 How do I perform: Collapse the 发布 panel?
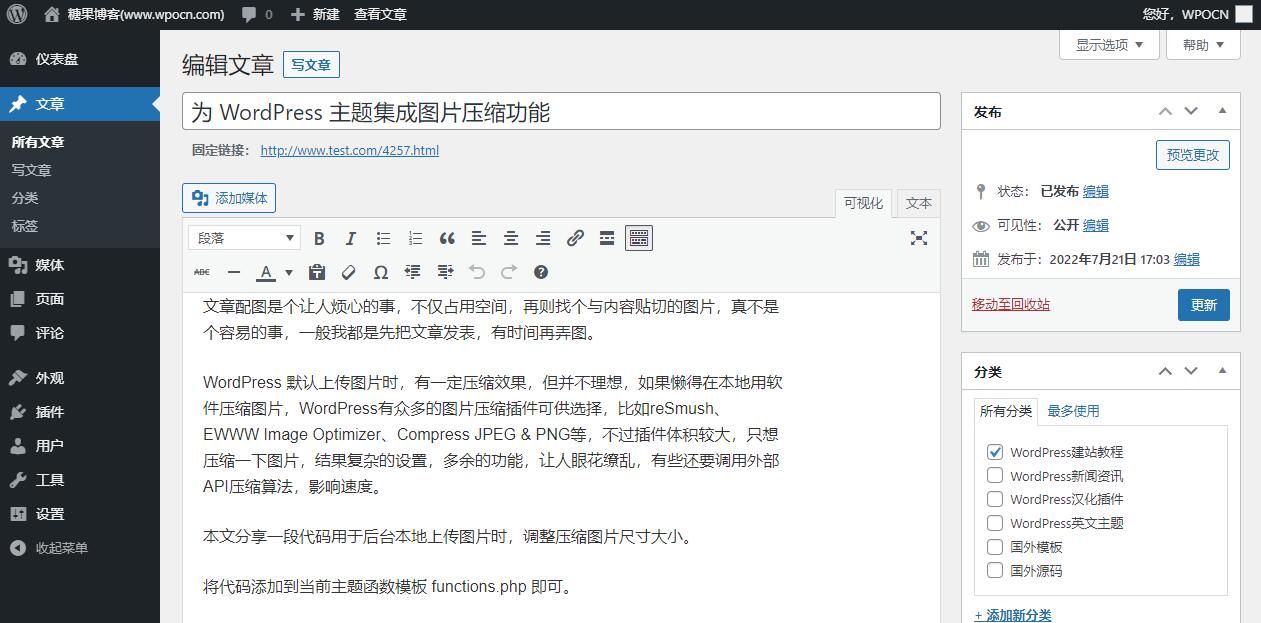(1222, 111)
